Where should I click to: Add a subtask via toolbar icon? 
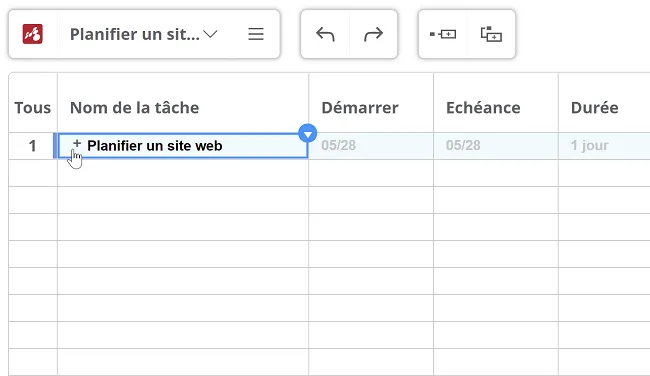coord(491,34)
